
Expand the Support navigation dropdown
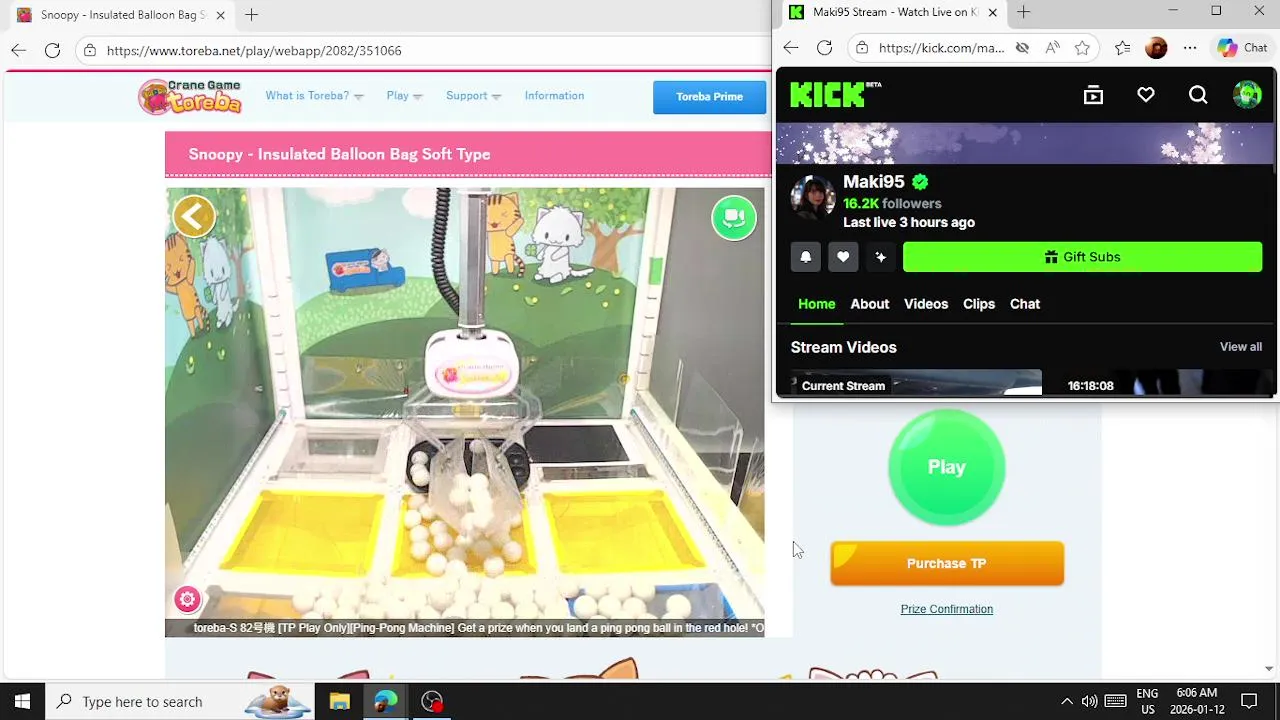click(x=473, y=96)
